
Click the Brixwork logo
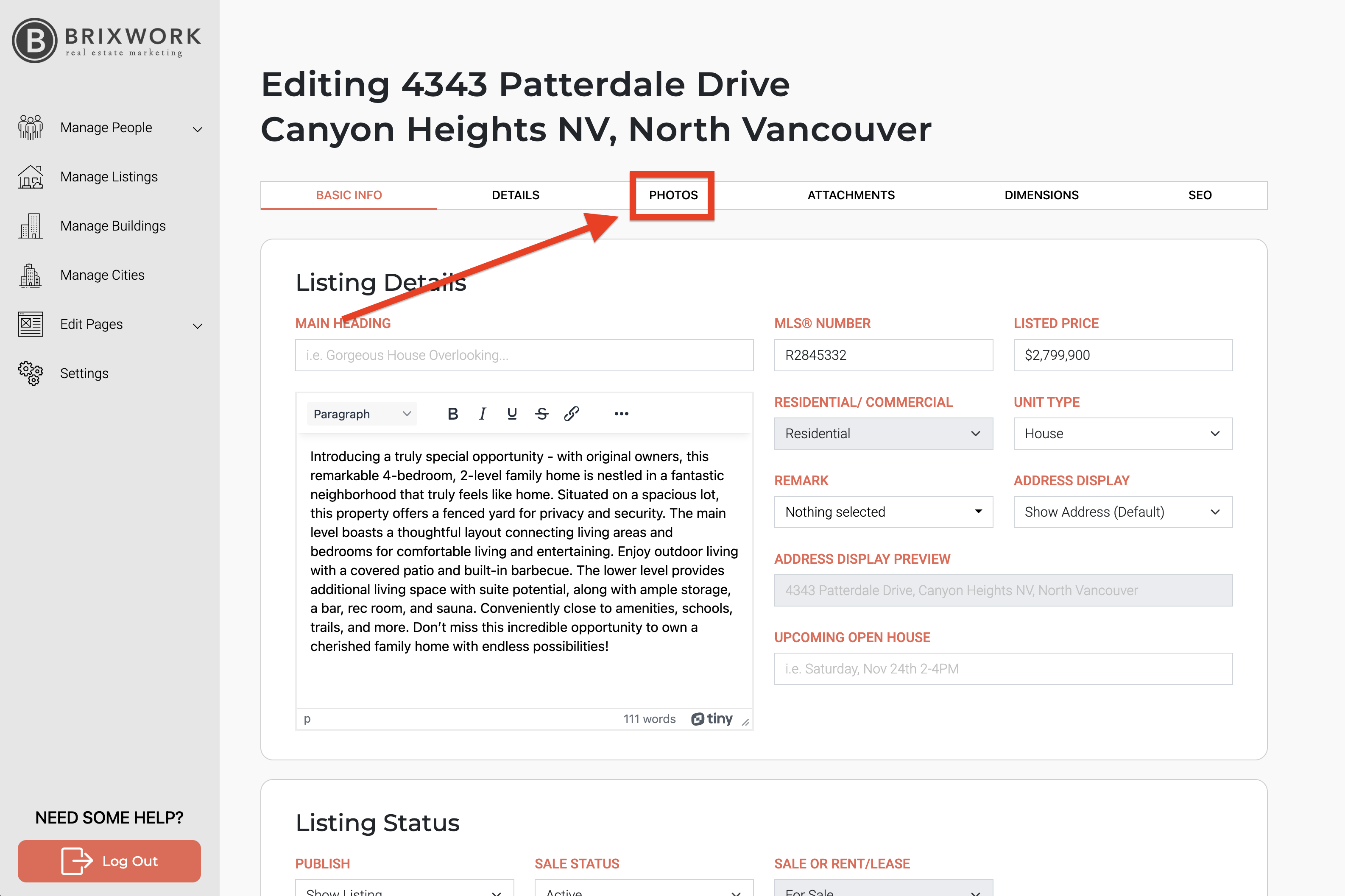[106, 40]
